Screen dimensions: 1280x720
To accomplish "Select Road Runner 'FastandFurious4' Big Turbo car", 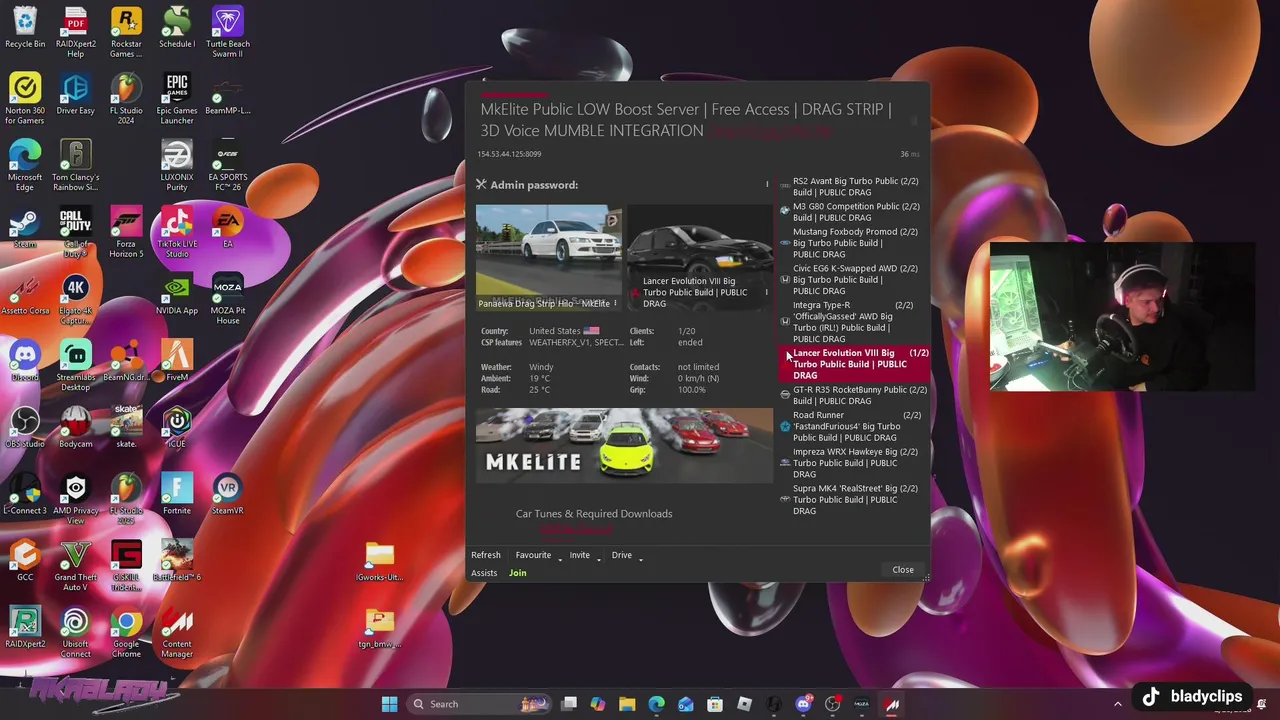I will pos(853,426).
